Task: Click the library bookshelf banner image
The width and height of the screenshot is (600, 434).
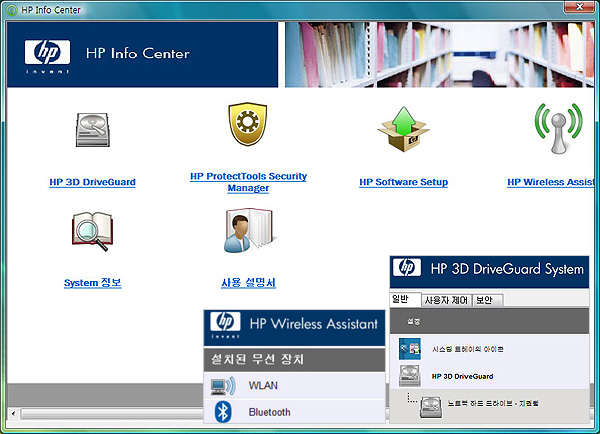Action: click(439, 54)
